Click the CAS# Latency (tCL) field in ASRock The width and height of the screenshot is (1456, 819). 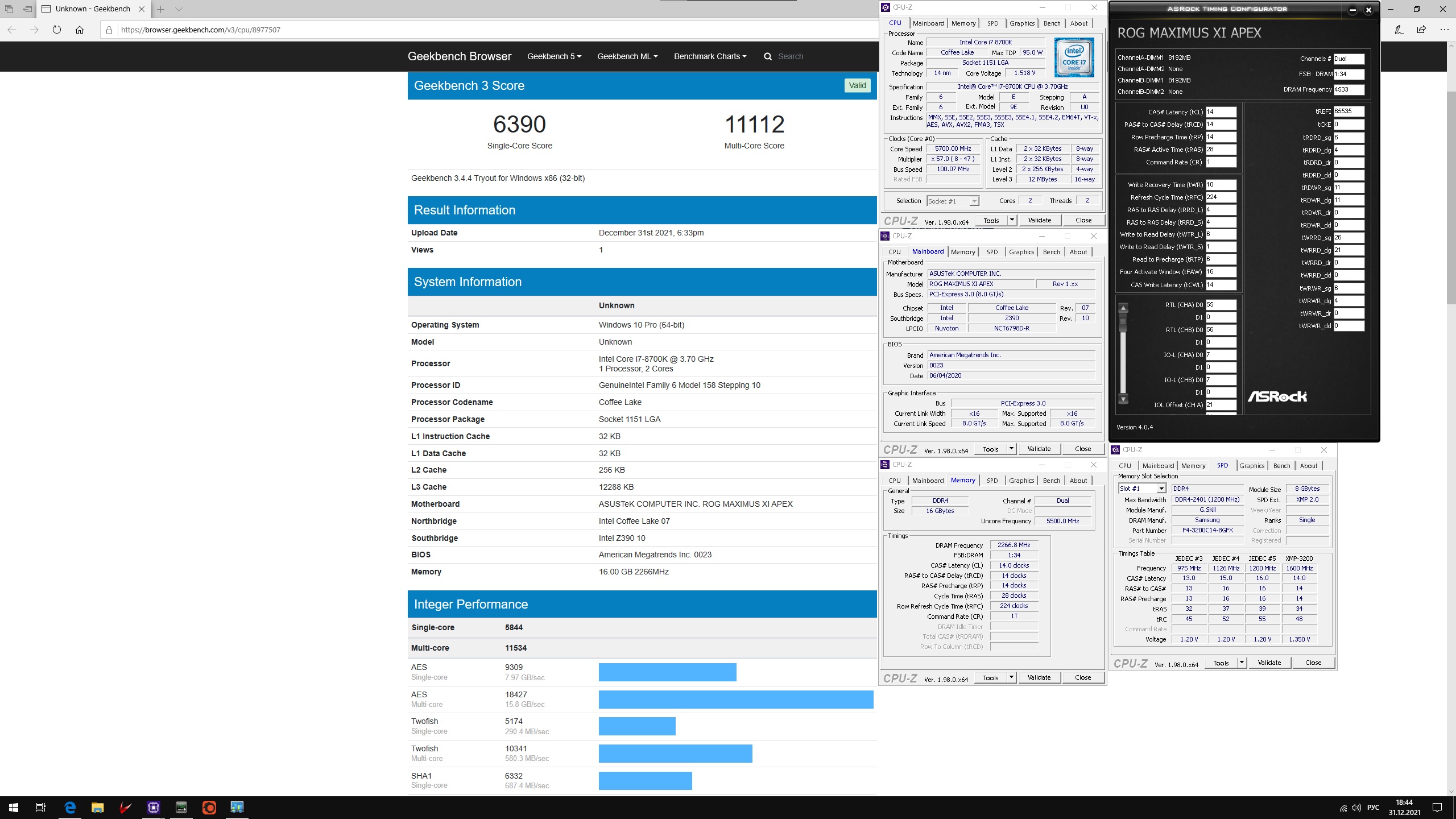(x=1221, y=112)
